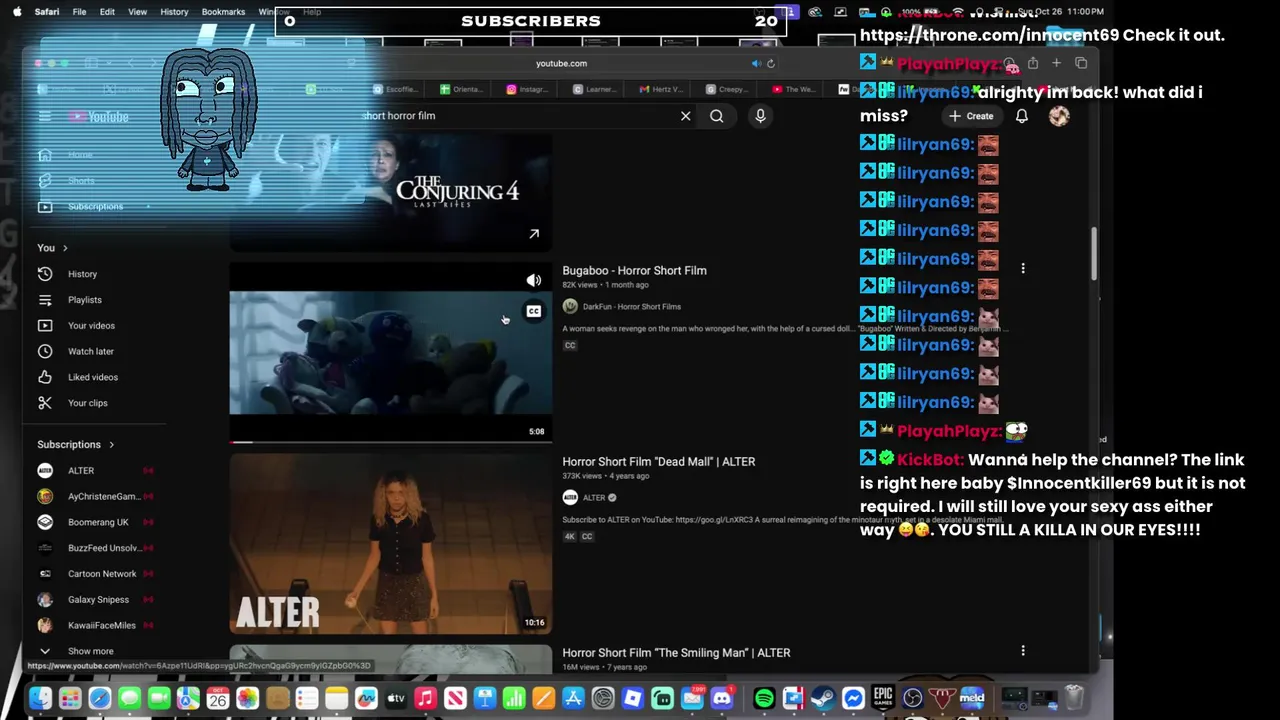Open the History menu in the menu bar
This screenshot has height=720, width=1280.
pyautogui.click(x=174, y=12)
